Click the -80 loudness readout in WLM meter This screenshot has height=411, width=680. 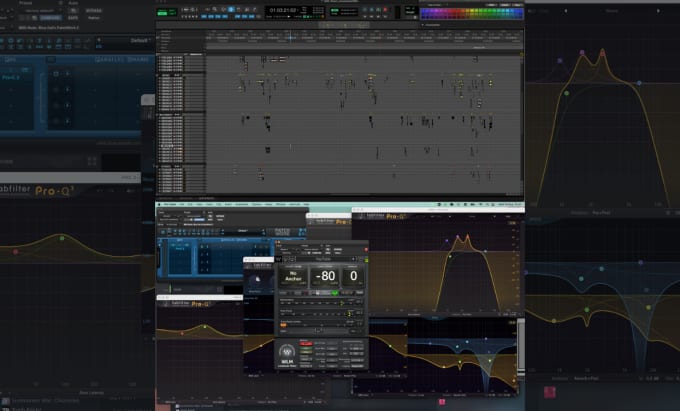(325, 276)
